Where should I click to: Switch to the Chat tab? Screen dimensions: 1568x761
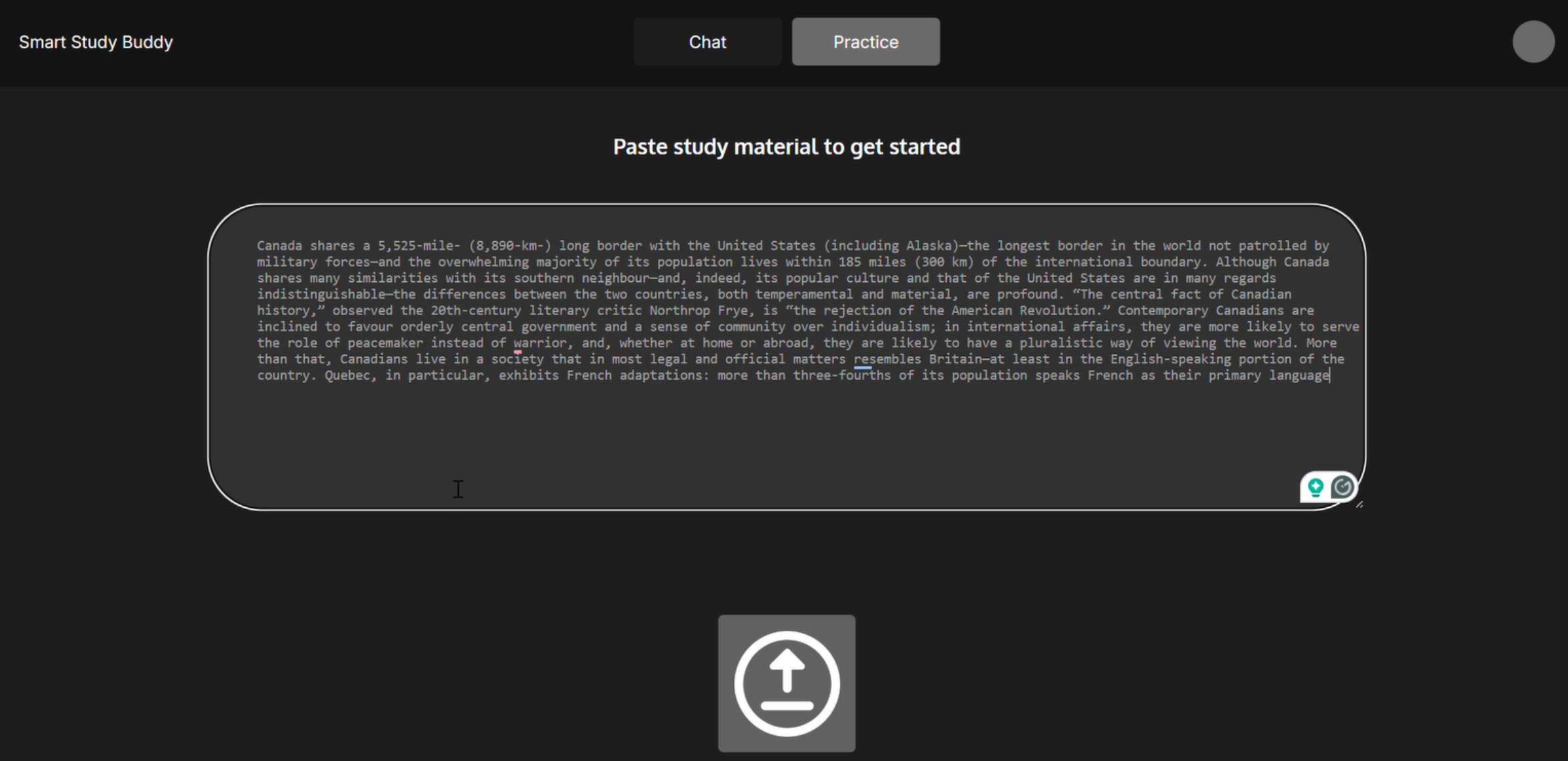(707, 41)
